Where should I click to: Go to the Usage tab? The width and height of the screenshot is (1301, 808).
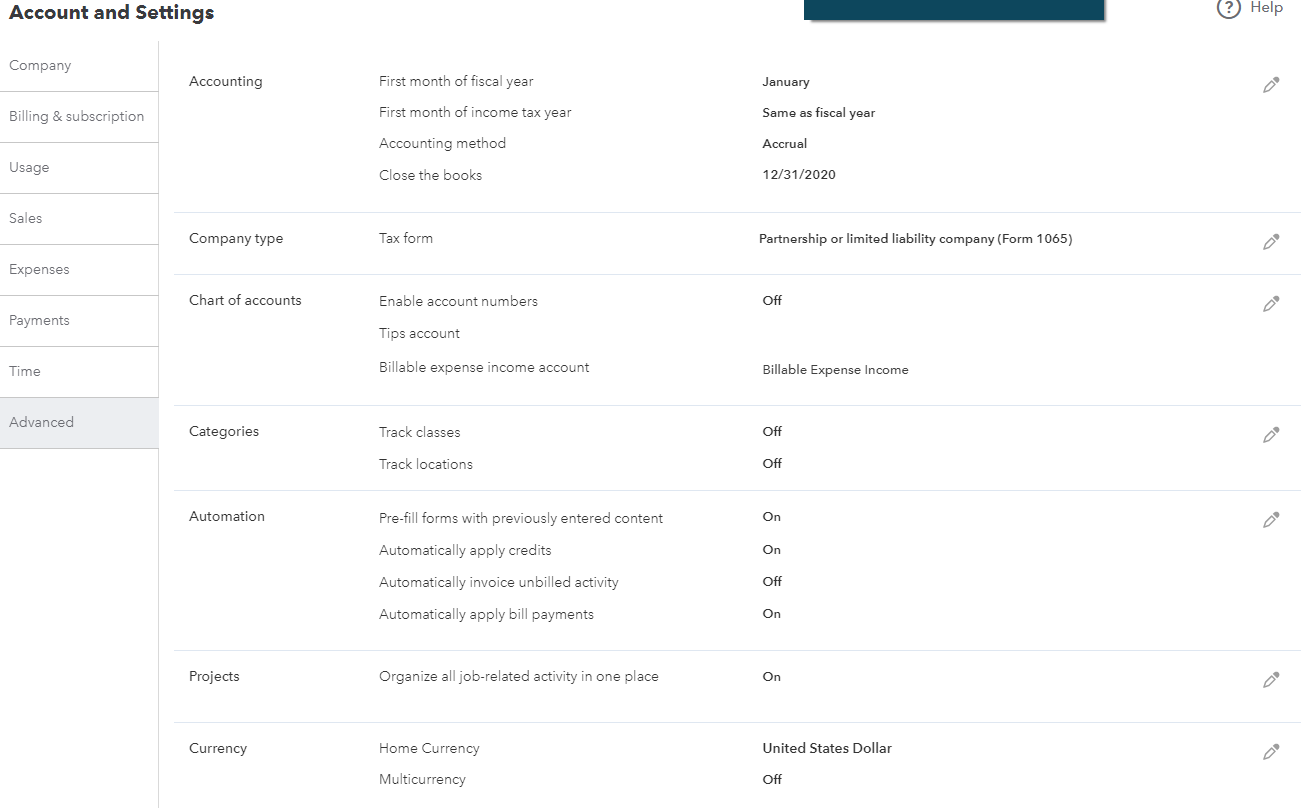coord(29,168)
